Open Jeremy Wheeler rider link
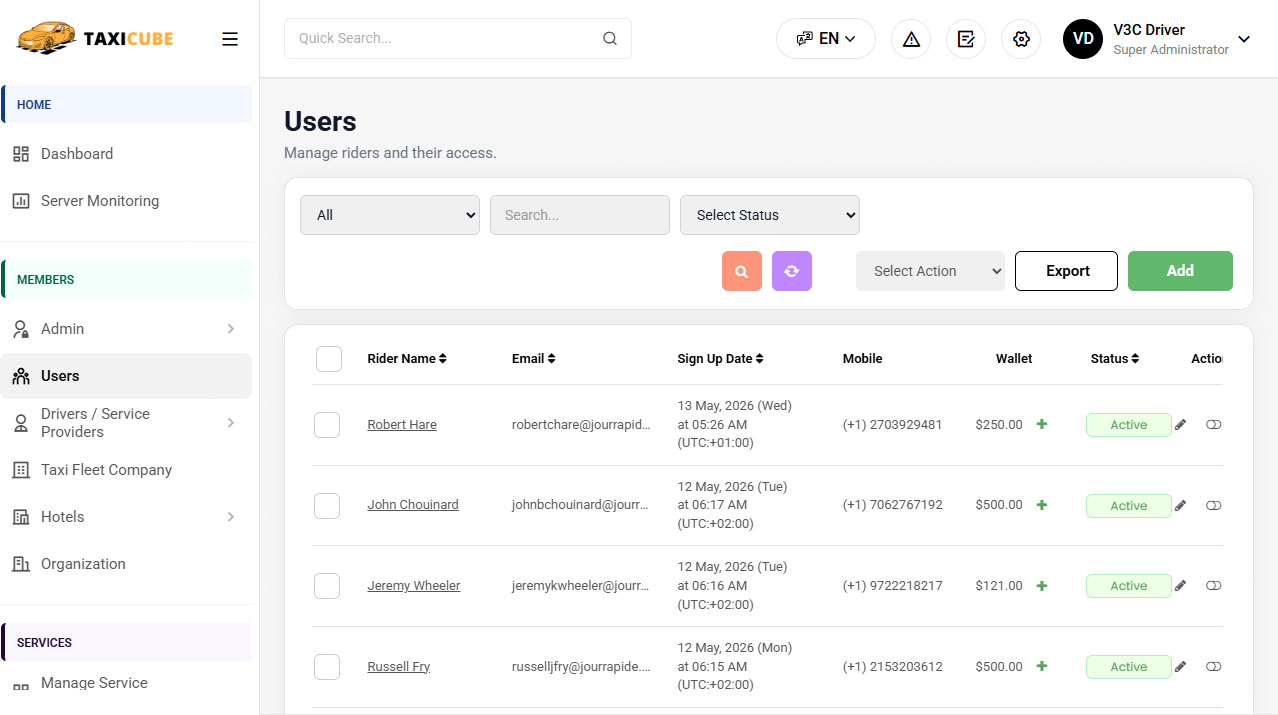 pyautogui.click(x=414, y=586)
